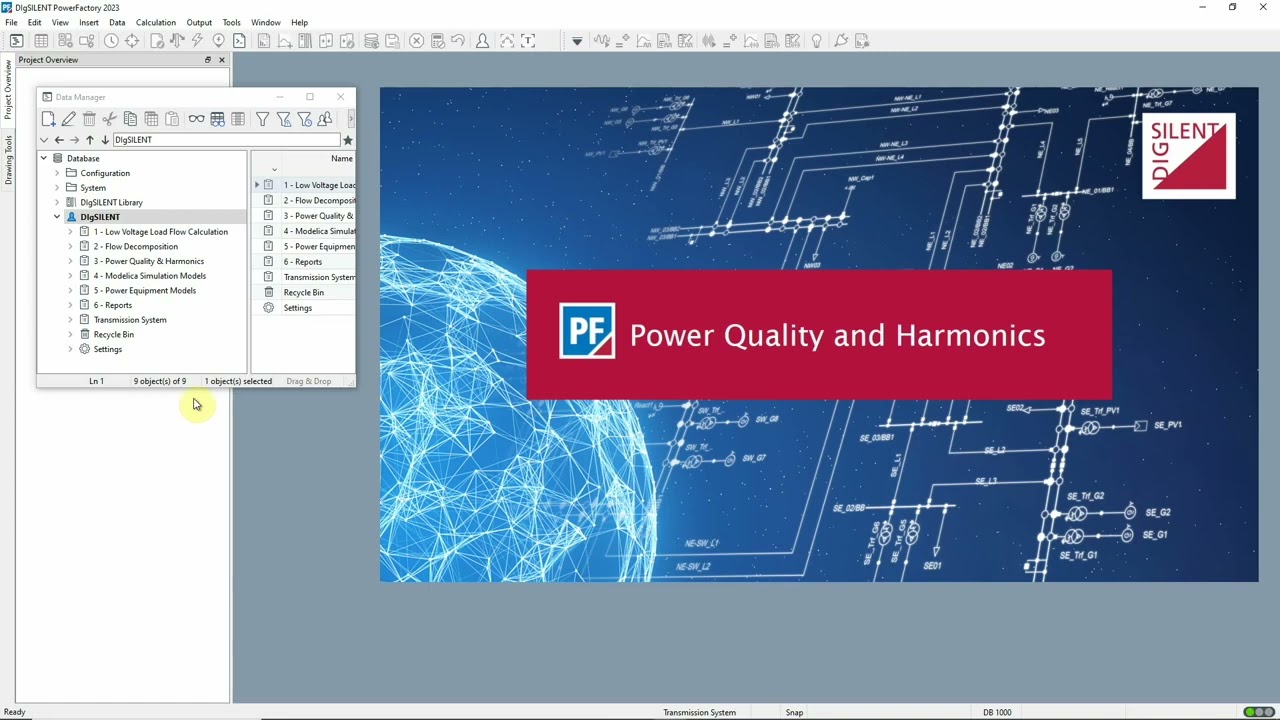Open the File menu

(11, 22)
